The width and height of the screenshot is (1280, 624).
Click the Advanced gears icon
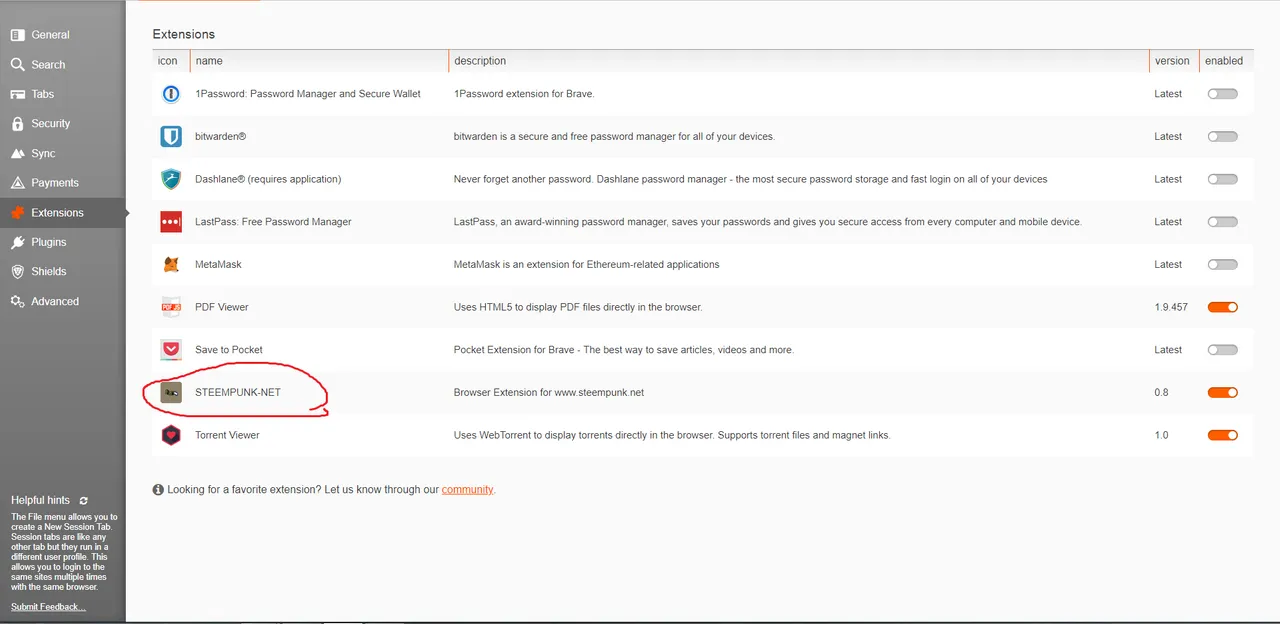(x=17, y=301)
